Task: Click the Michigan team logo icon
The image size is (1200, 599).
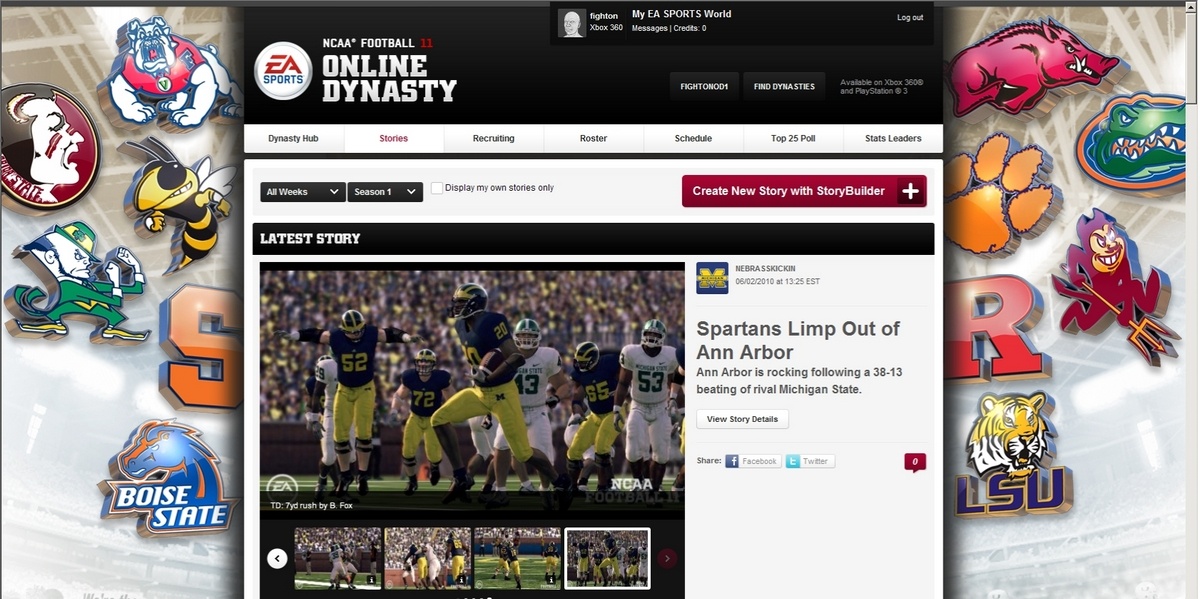Action: pos(712,278)
